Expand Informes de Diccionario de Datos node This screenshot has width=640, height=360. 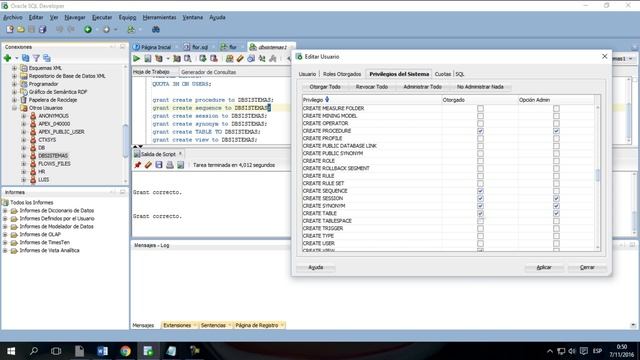coord(5,211)
